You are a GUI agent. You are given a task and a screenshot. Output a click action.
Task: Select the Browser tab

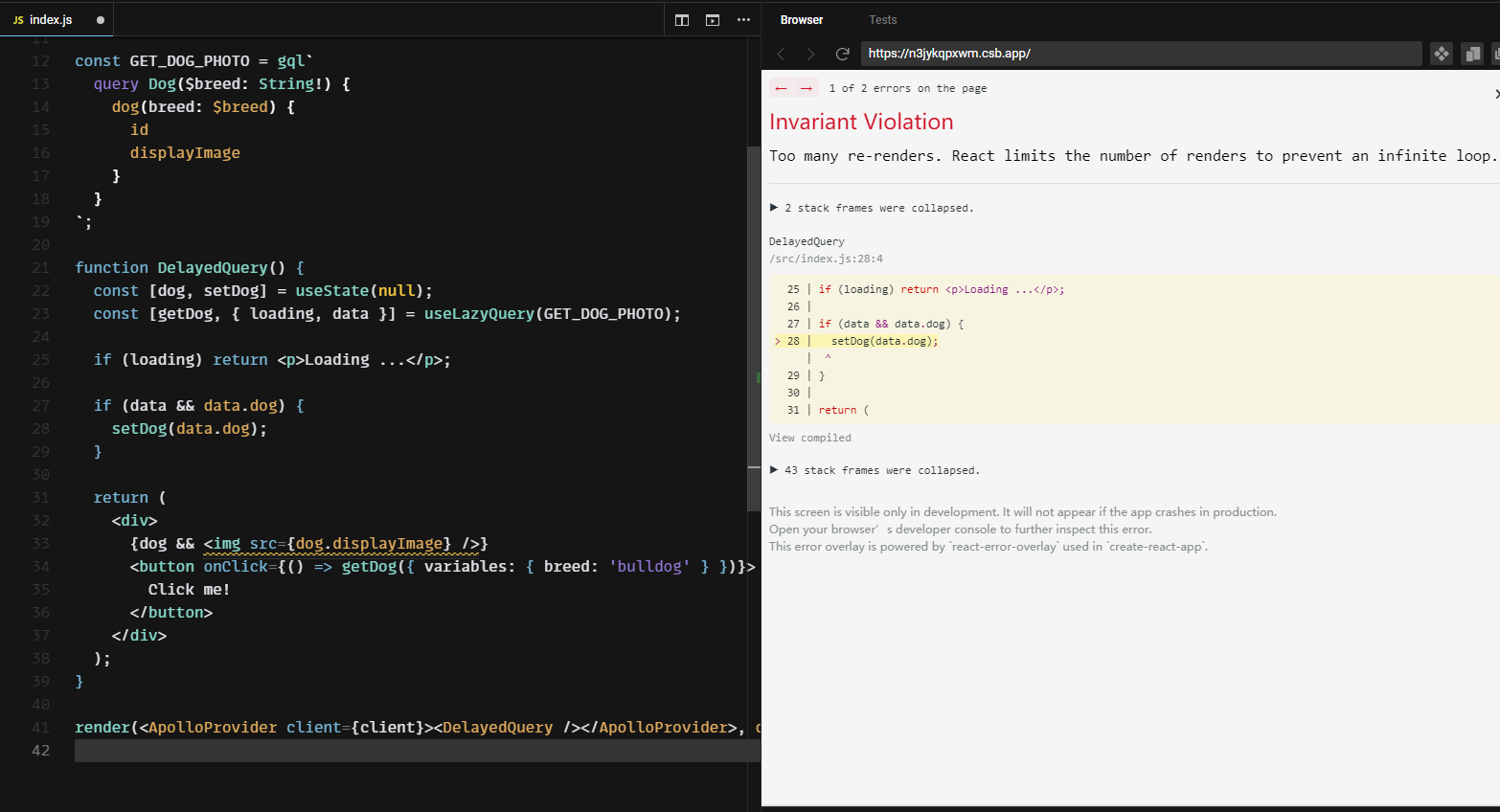pyautogui.click(x=802, y=20)
